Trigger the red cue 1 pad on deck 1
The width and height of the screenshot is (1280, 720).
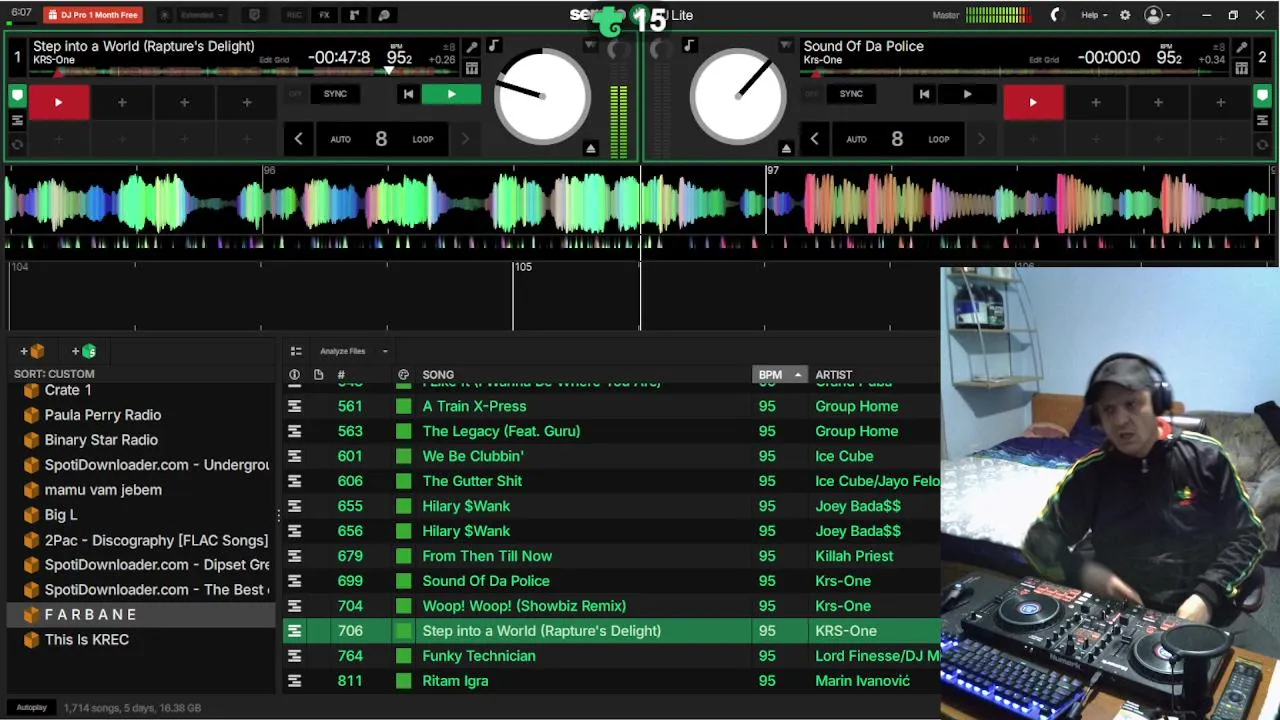[x=58, y=102]
